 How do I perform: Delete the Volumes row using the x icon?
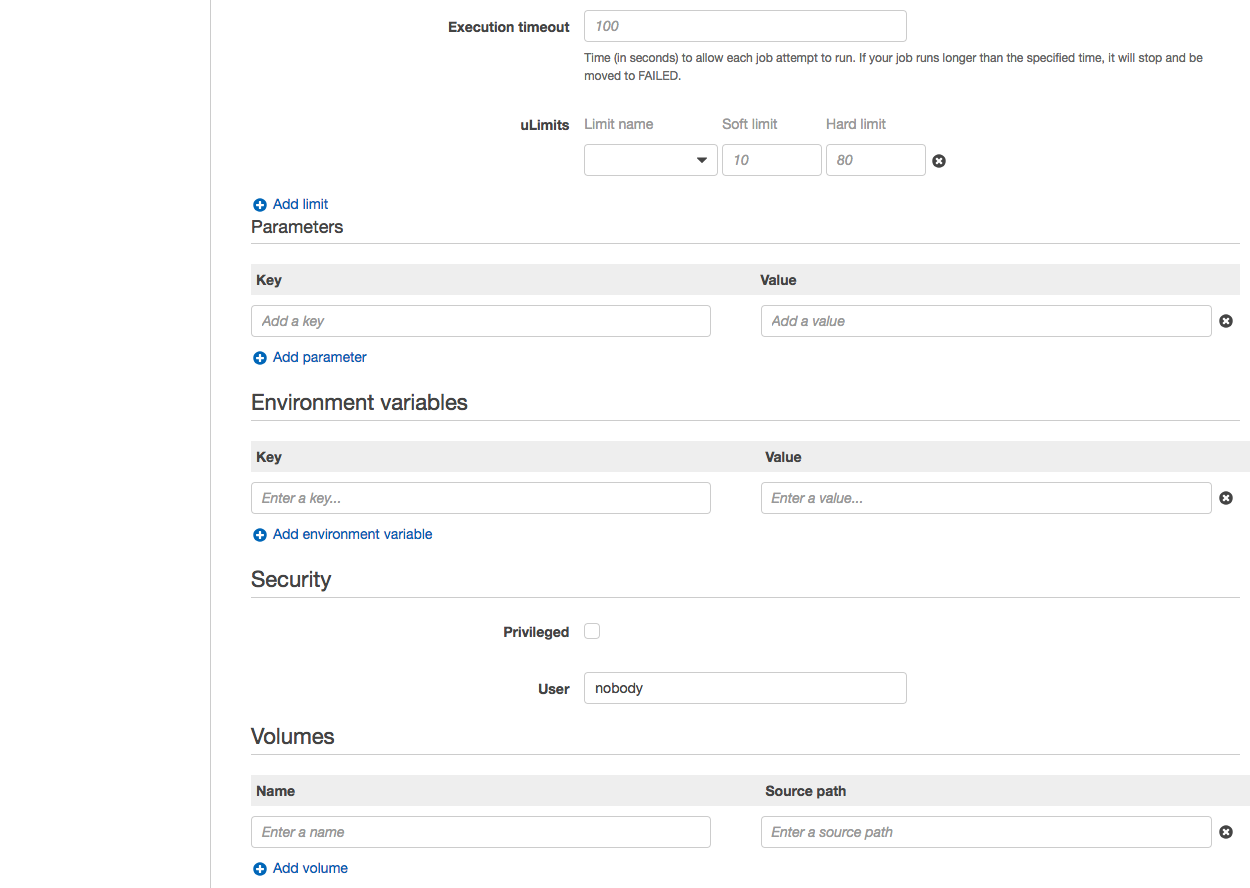coord(1226,832)
